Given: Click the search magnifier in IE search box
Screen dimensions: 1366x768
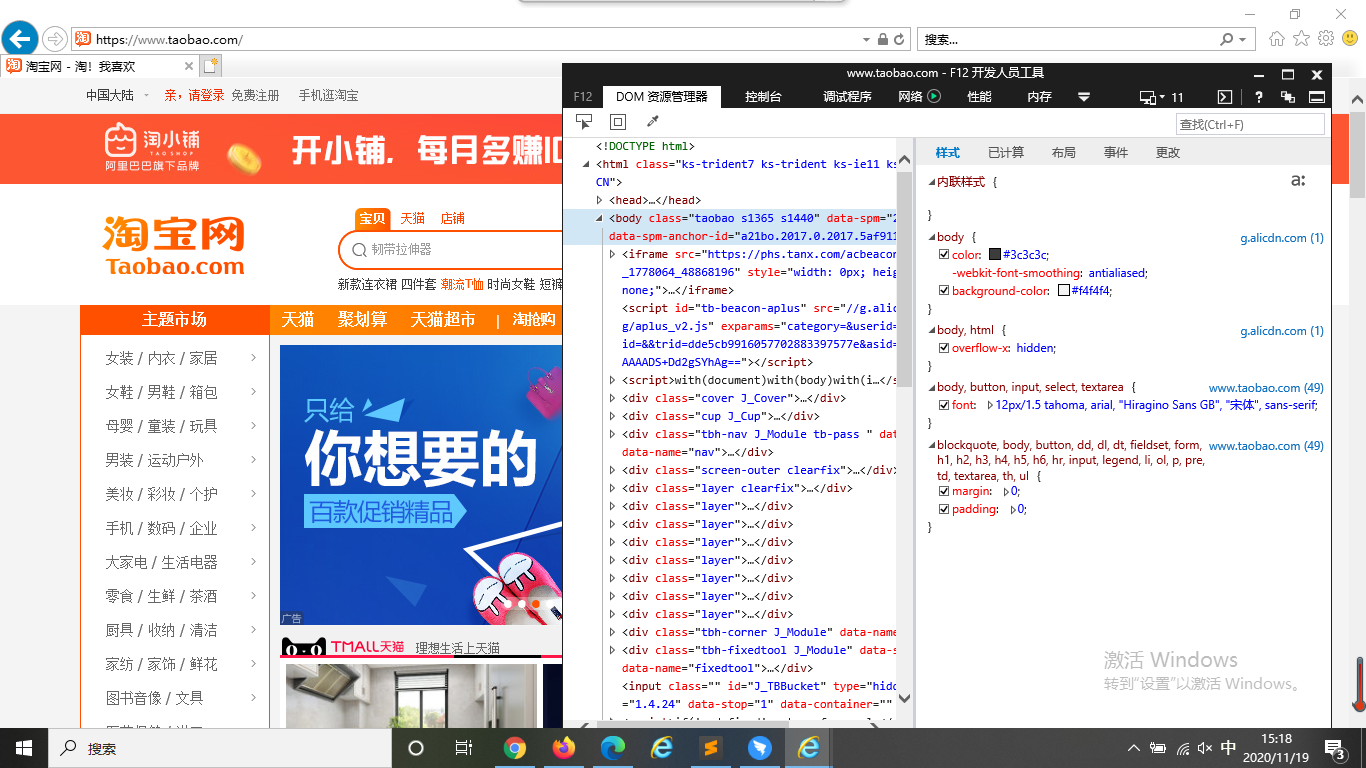Looking at the screenshot, I should click(x=1227, y=40).
